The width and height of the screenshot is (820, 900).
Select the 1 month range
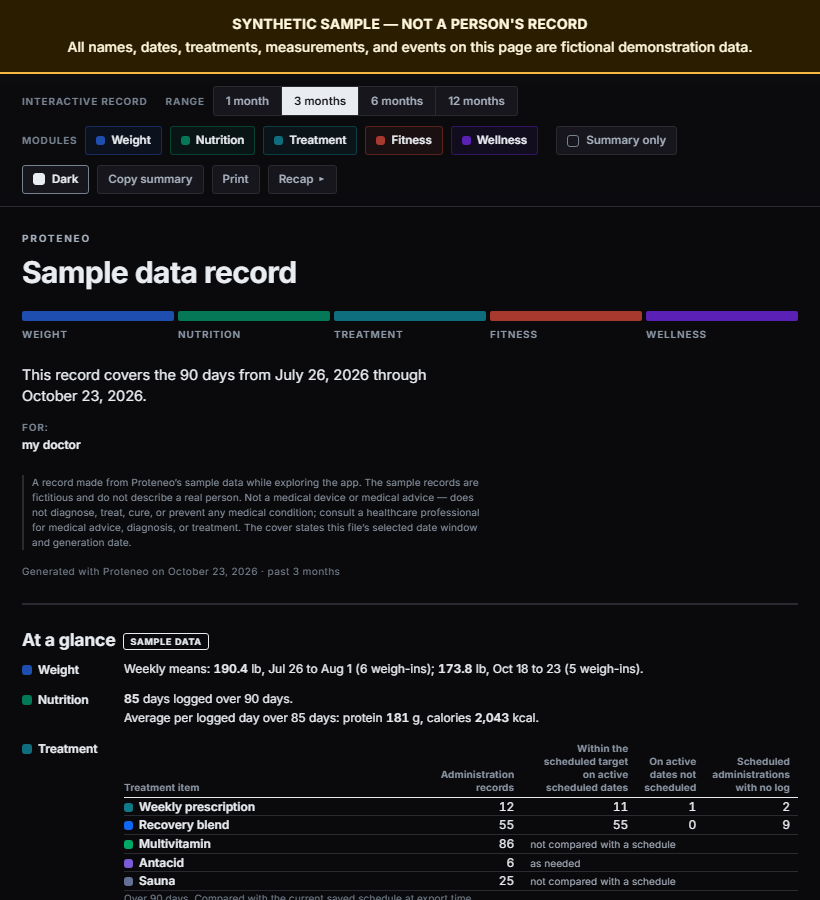(x=247, y=101)
